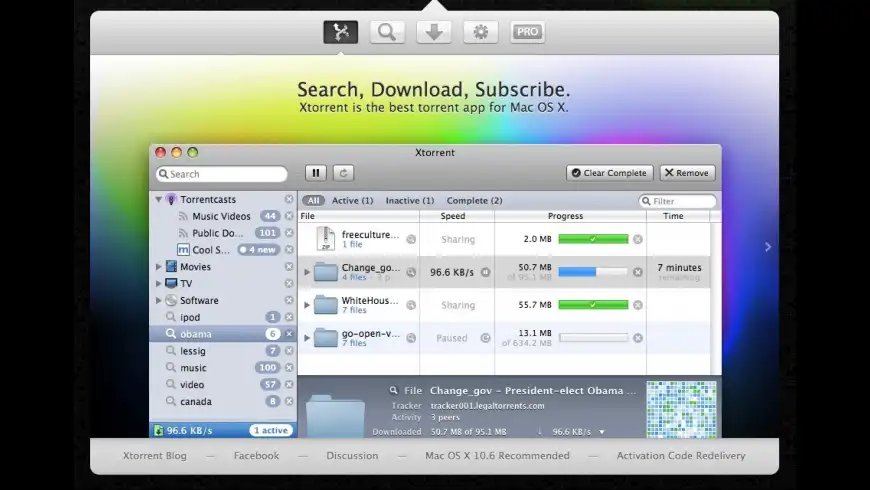870x490 pixels.
Task: Select the All filter tab
Action: 313,200
